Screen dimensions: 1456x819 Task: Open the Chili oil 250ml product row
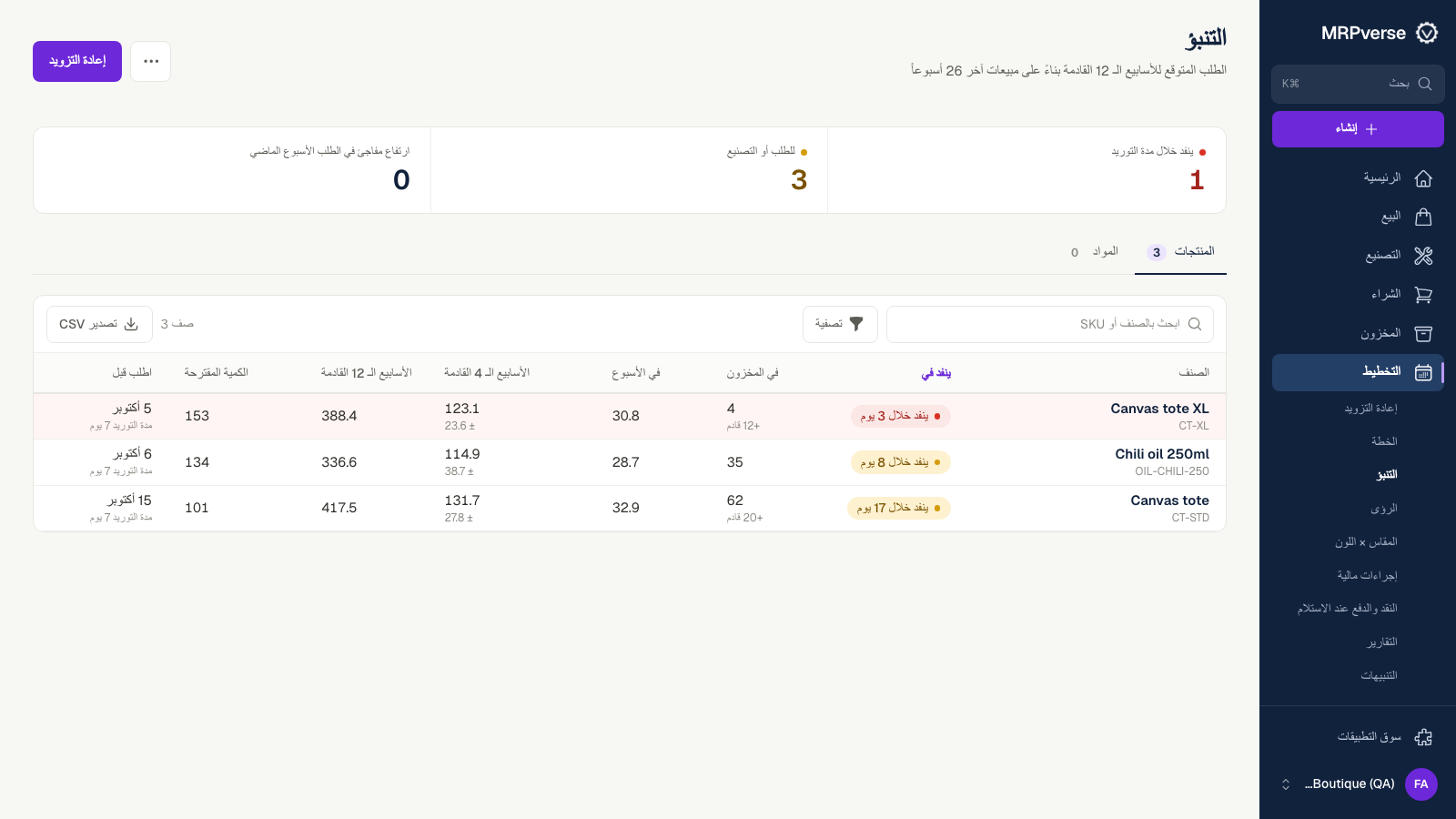tap(630, 462)
